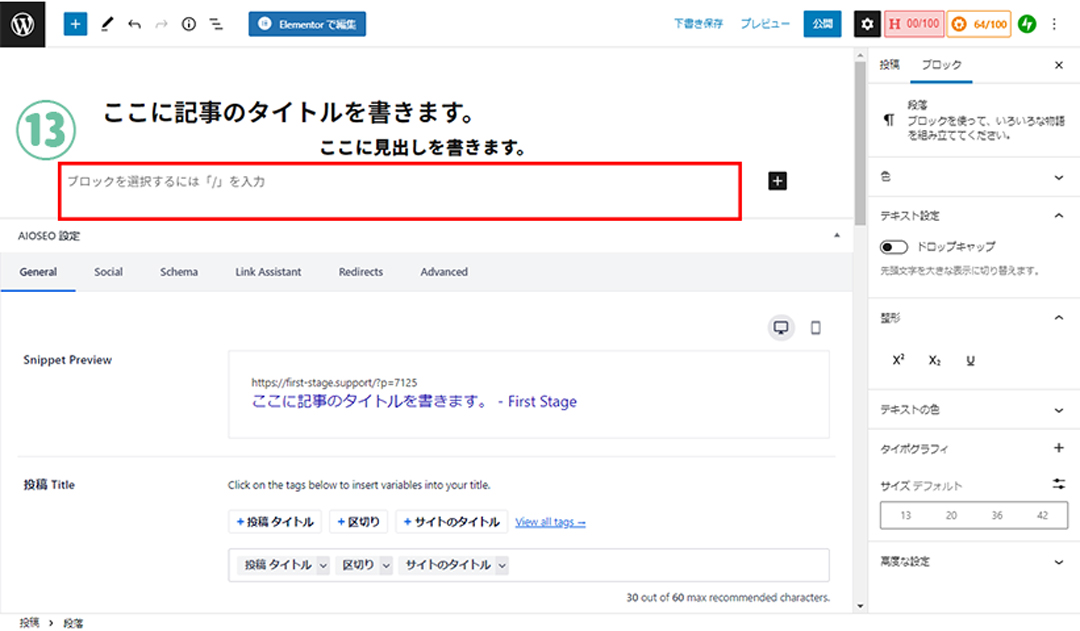Switch snippet preview to mobile view

click(x=815, y=328)
